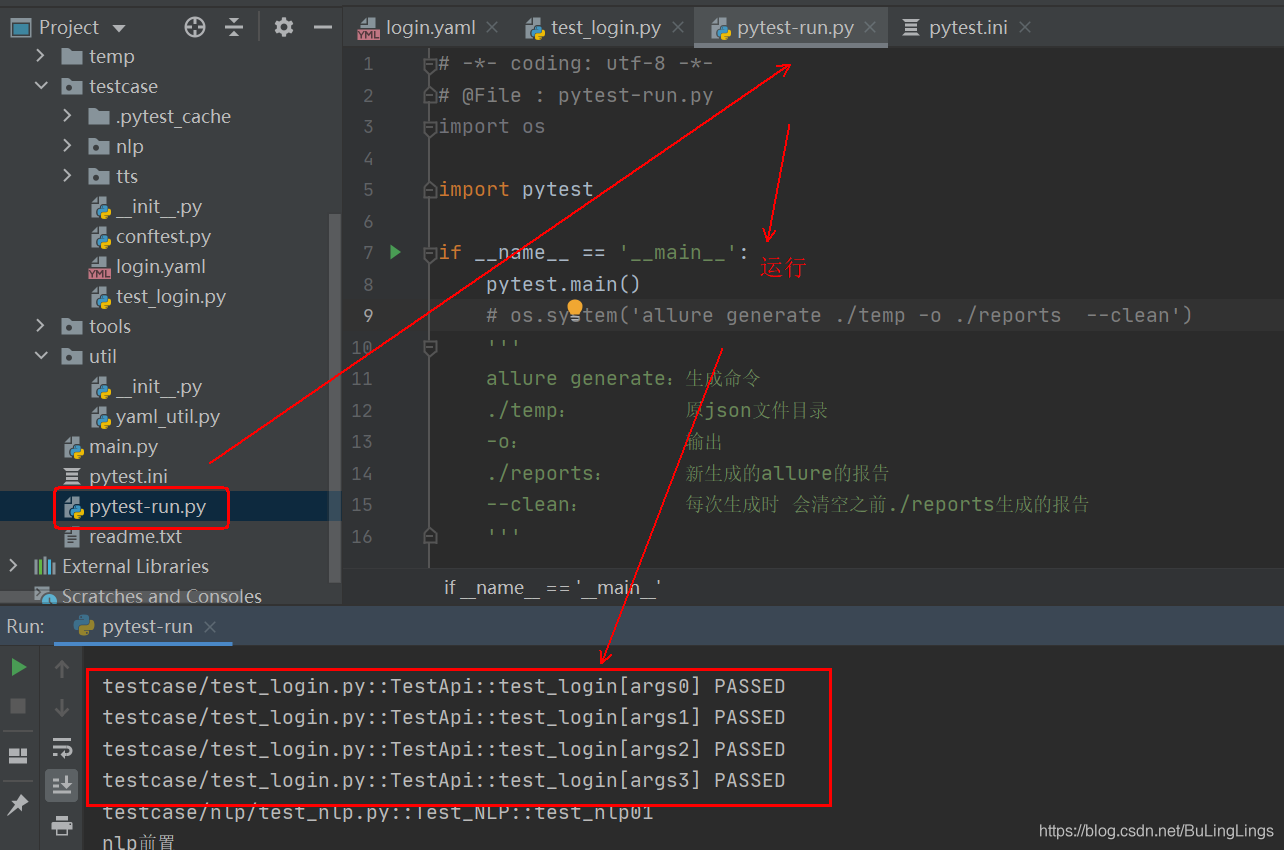Expand the tts folder
The height and width of the screenshot is (850, 1284).
tap(67, 176)
